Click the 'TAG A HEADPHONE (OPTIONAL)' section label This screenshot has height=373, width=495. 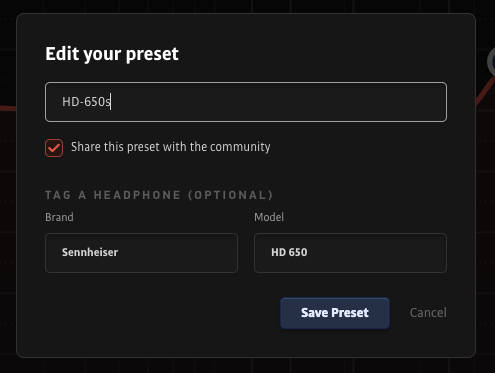click(159, 195)
